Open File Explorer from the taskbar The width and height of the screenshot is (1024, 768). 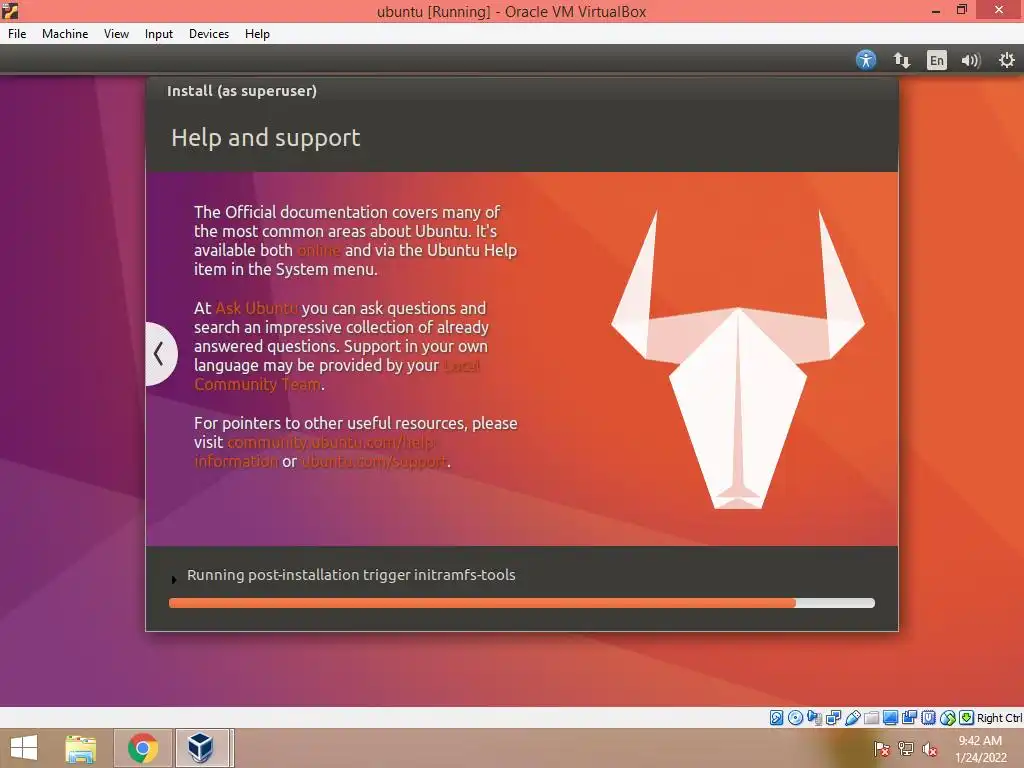coord(80,748)
